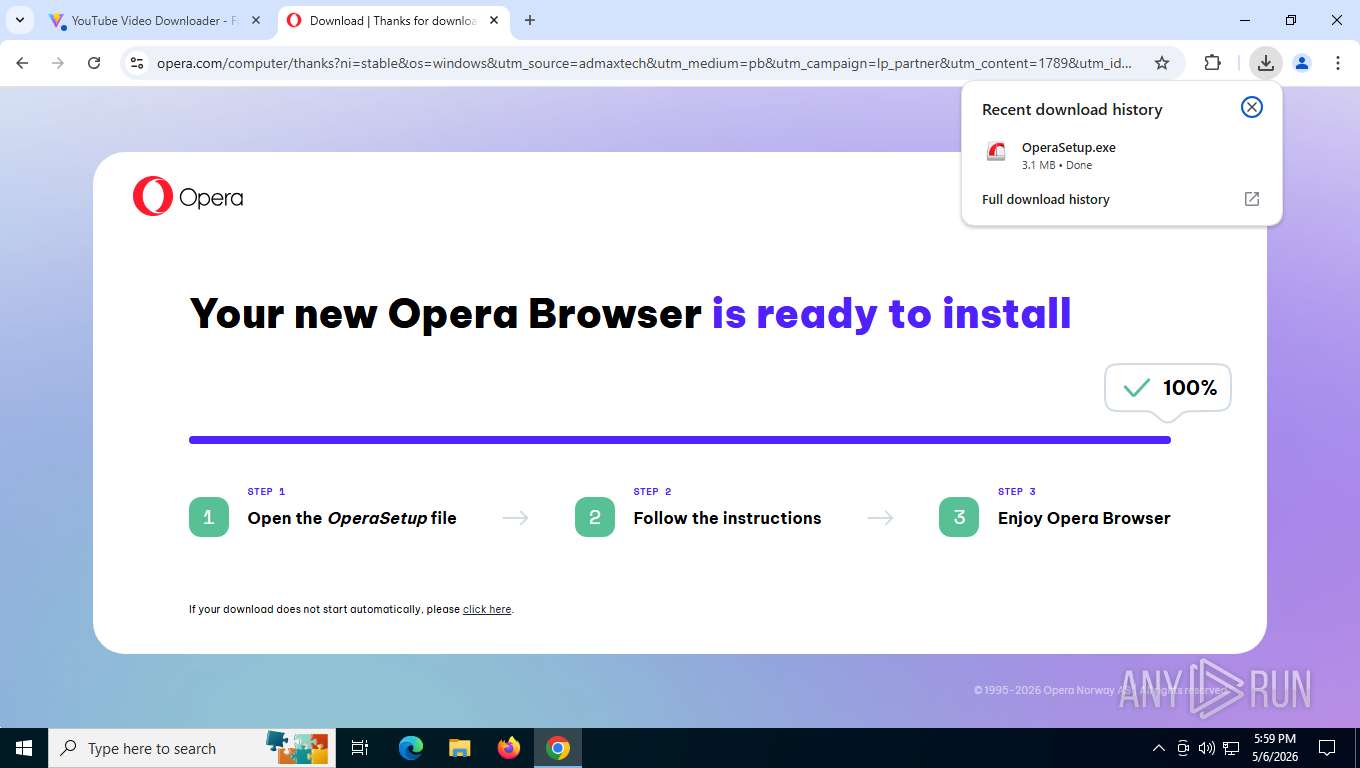Open the Chrome profile menu
1360x768 pixels.
(1302, 63)
